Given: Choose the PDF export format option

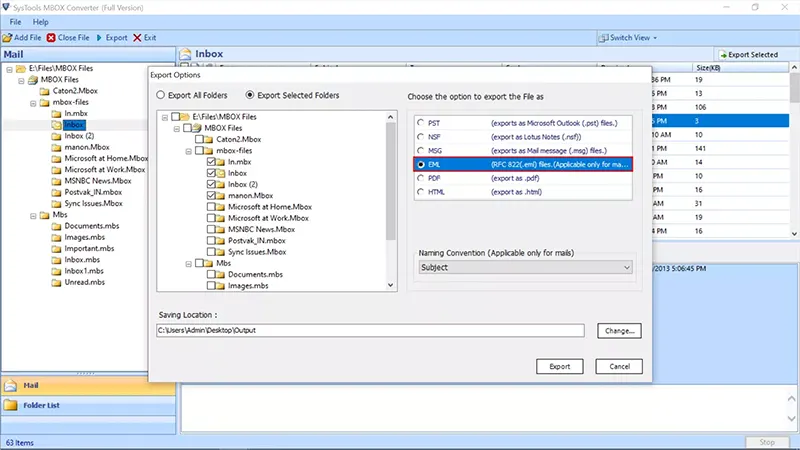Looking at the screenshot, I should click(x=420, y=178).
